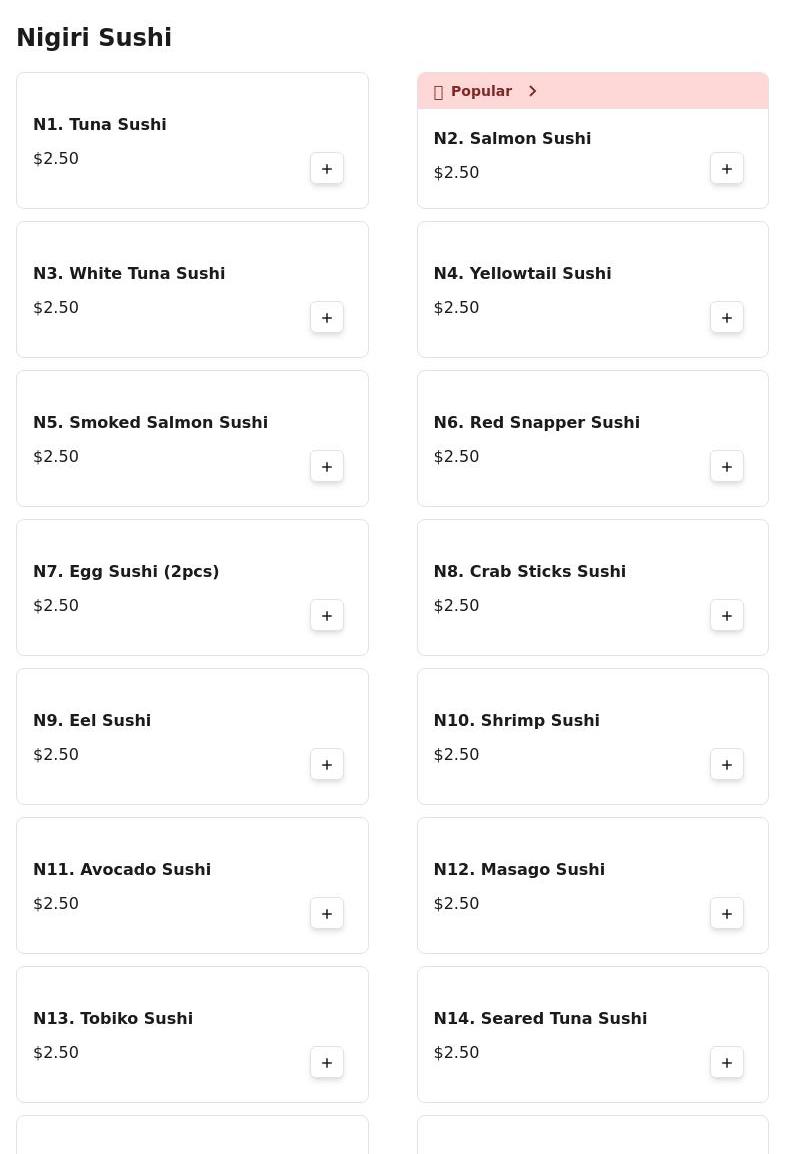The width and height of the screenshot is (785, 1154).
Task: Add Seared Tuna Sushi with plus icon
Action: point(727,1063)
